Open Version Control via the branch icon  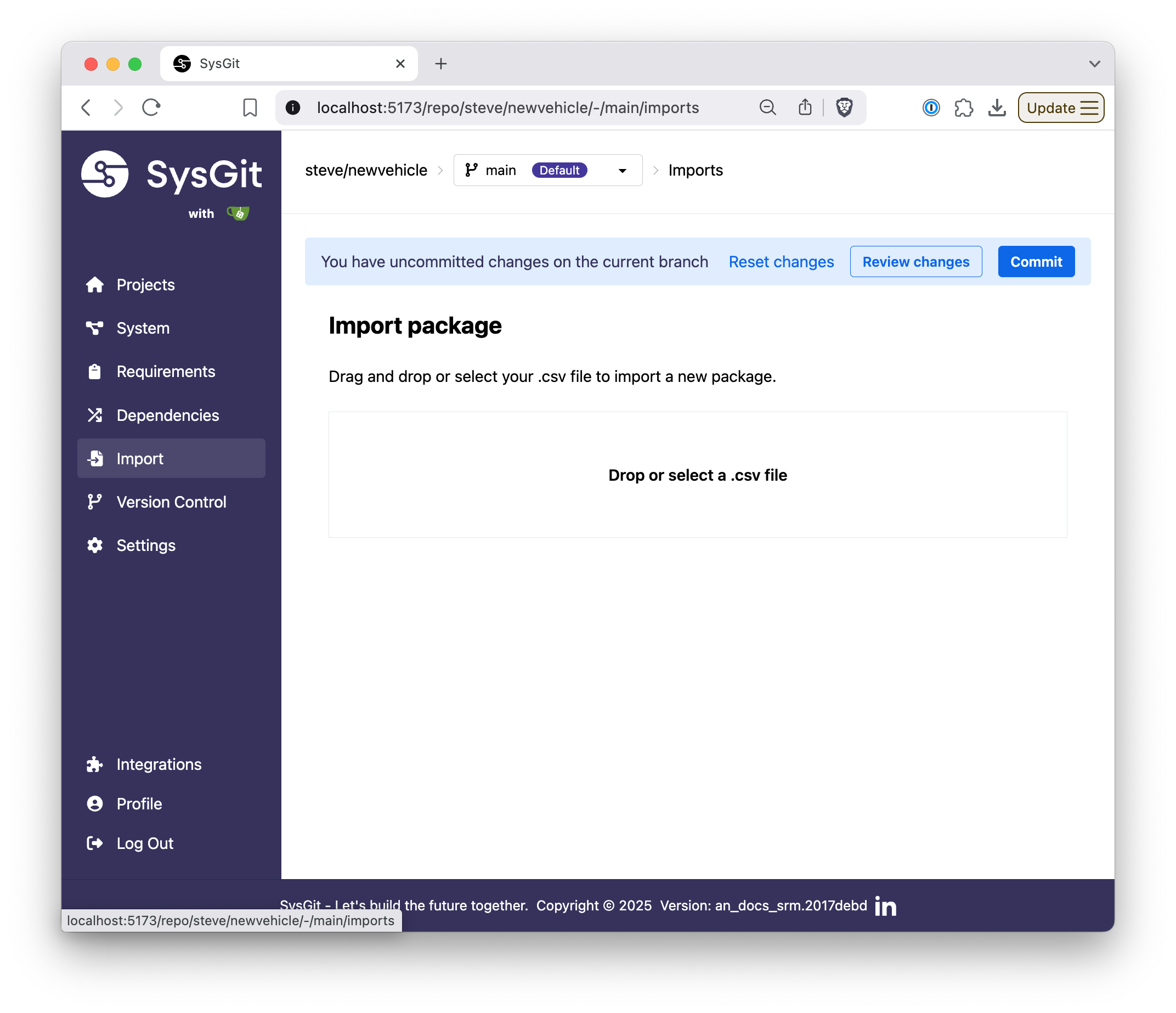pos(95,502)
